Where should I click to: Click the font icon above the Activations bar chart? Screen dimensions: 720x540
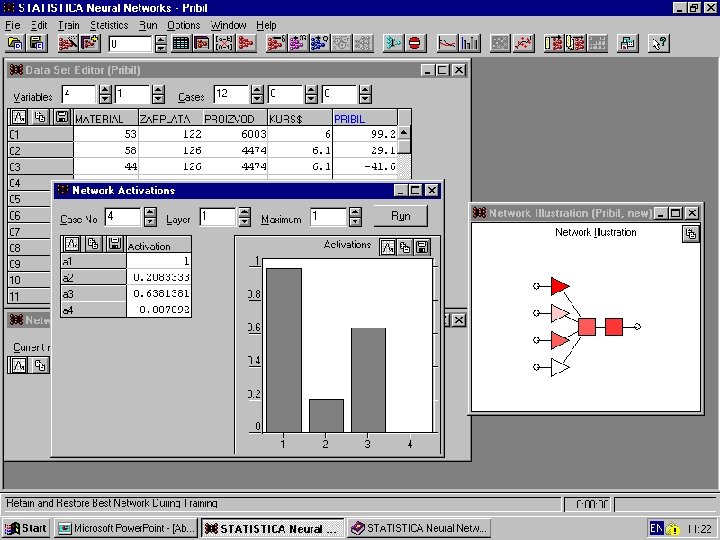388,248
